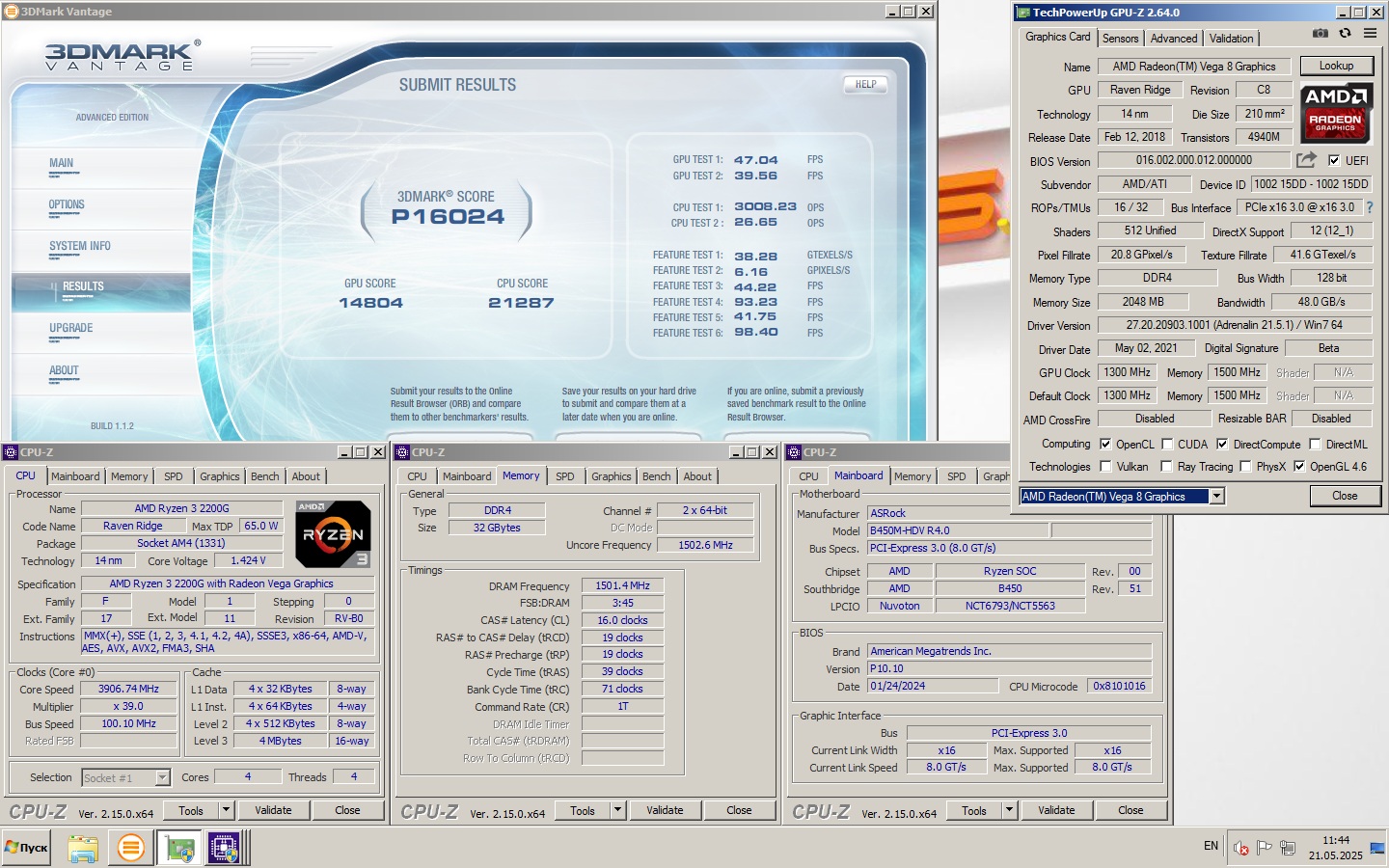Click the Mainboard CPU-Z window title icon
1389x868 pixels.
click(x=794, y=451)
